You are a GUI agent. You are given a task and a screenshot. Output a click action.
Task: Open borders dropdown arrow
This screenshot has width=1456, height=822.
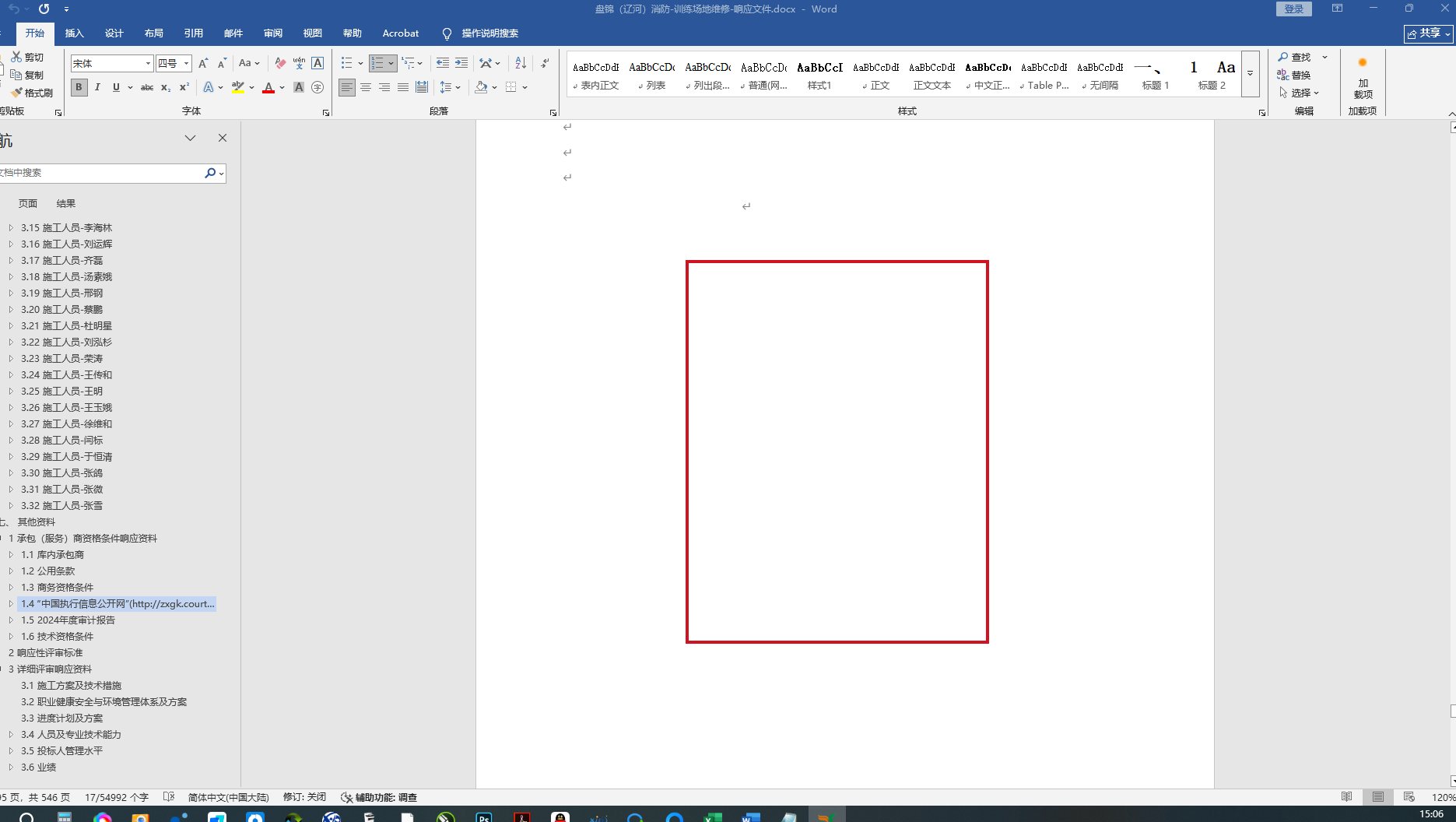point(525,87)
